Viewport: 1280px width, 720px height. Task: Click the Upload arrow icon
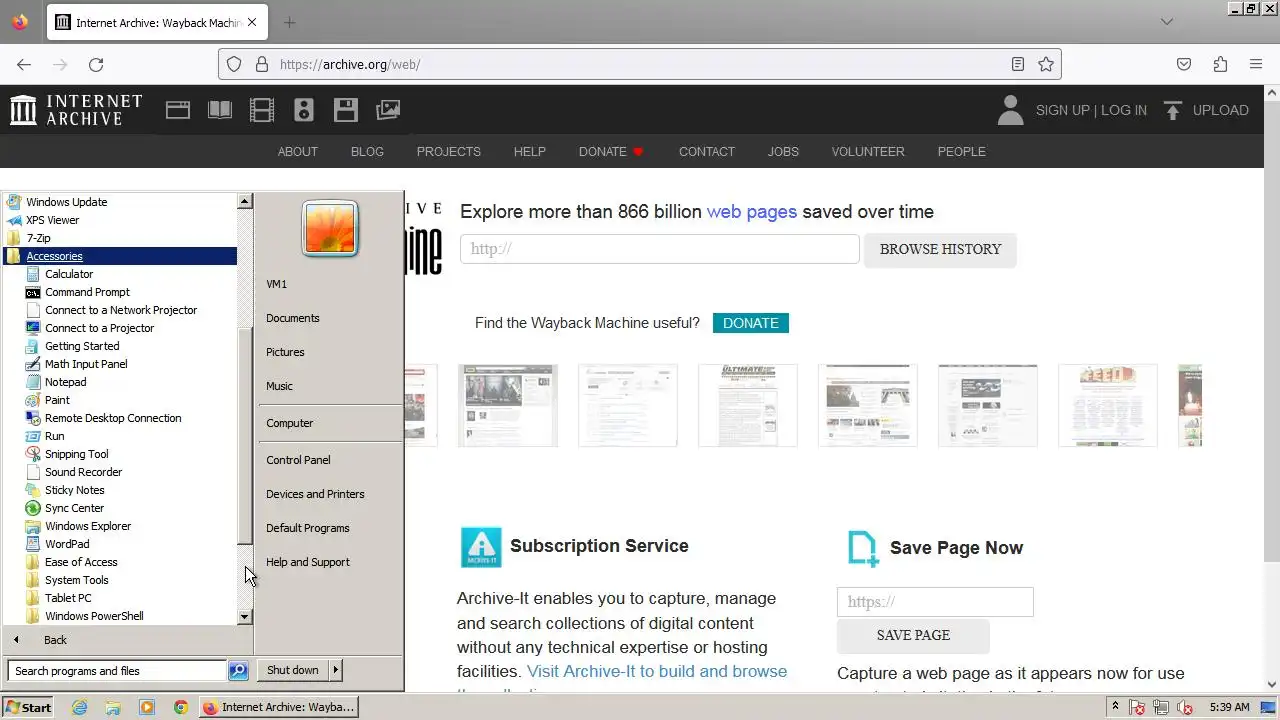click(x=1174, y=110)
